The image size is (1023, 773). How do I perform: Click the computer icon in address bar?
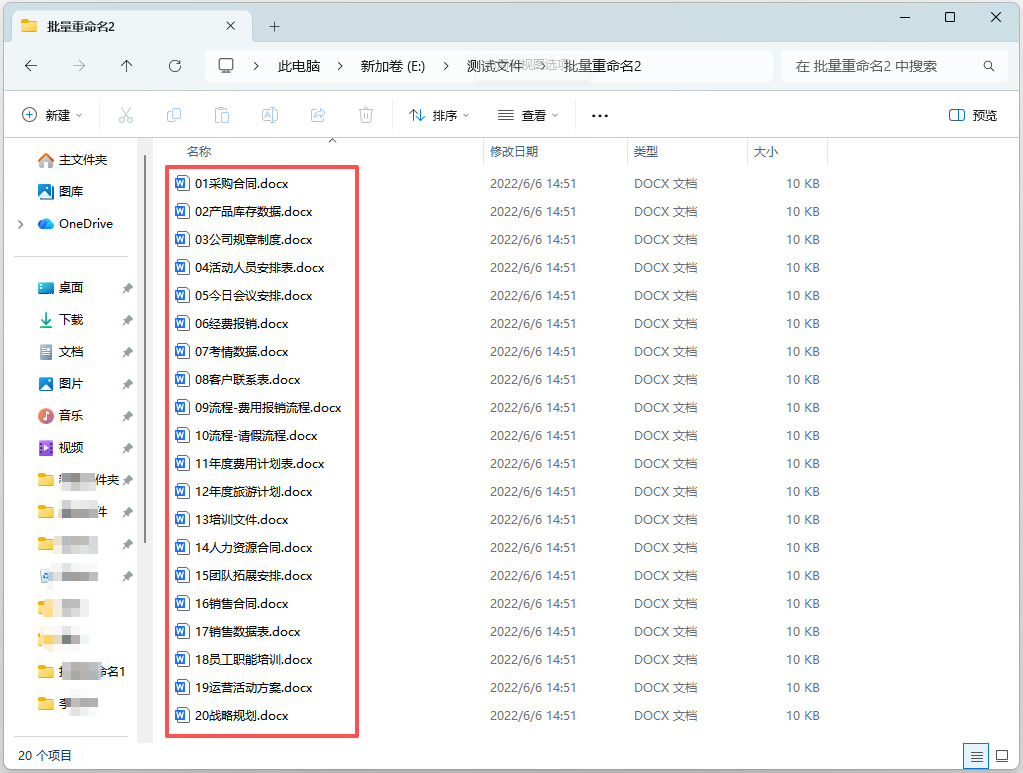226,65
